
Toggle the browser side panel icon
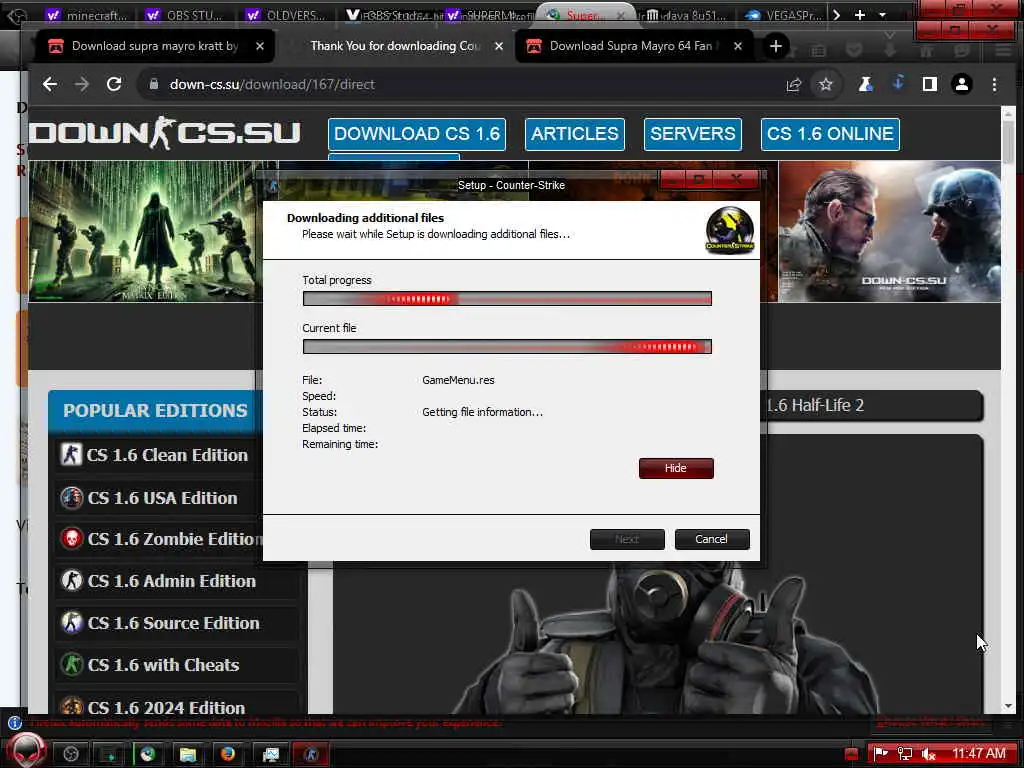point(930,84)
